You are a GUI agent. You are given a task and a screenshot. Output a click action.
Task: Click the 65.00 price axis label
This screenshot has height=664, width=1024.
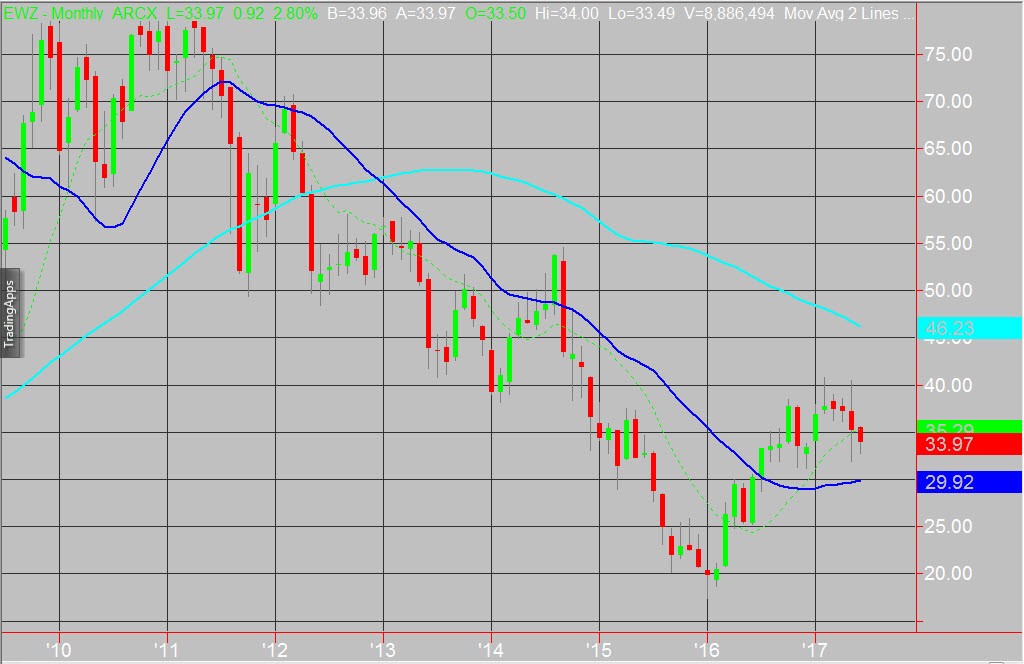click(948, 148)
